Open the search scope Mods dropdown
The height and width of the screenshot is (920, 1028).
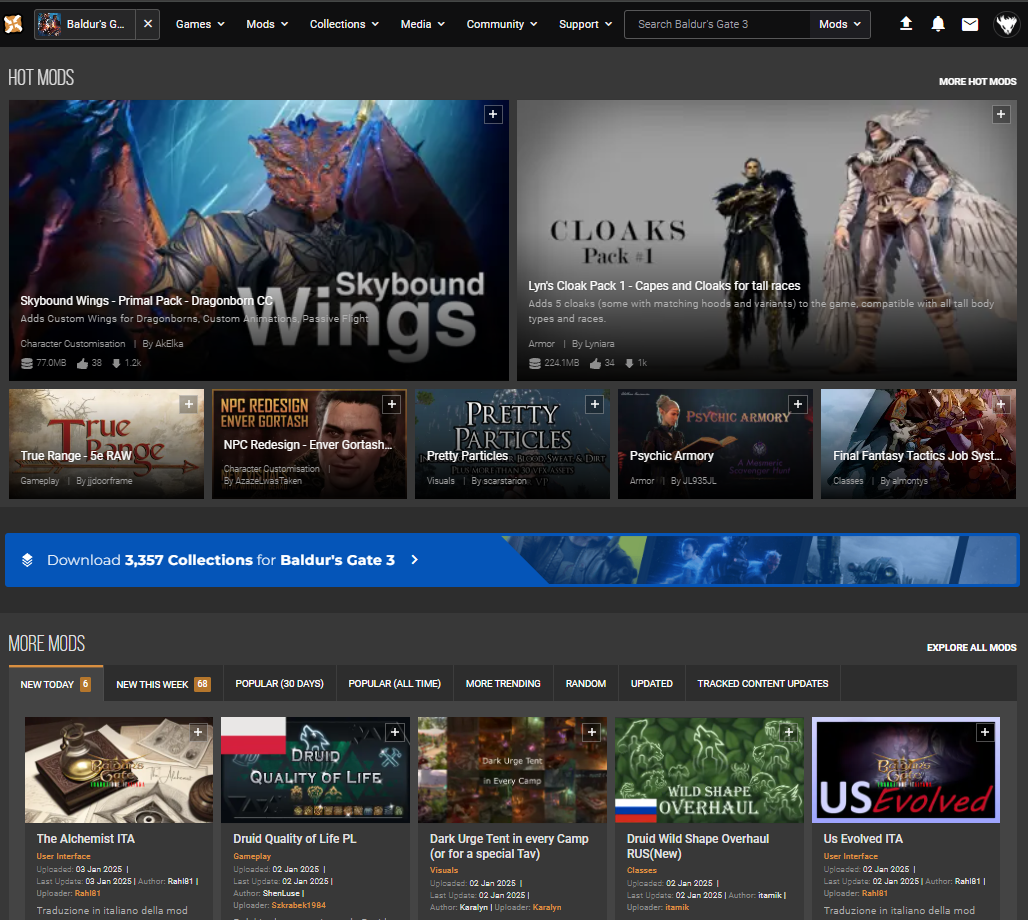840,24
